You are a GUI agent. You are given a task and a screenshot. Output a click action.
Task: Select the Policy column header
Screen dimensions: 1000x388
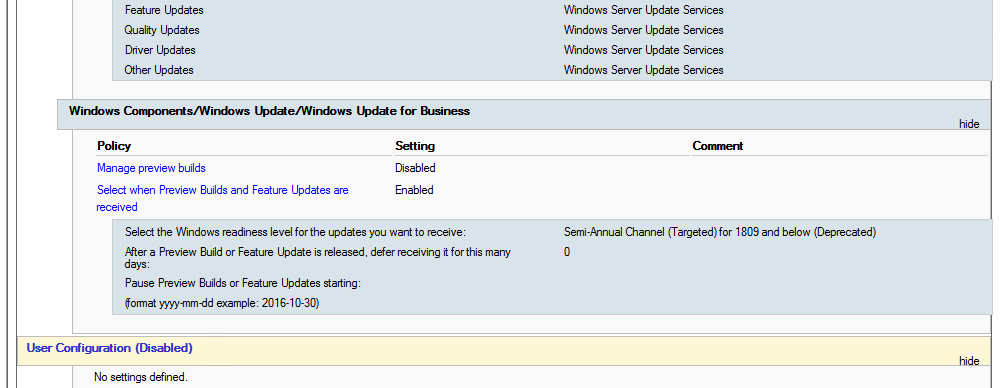click(114, 146)
